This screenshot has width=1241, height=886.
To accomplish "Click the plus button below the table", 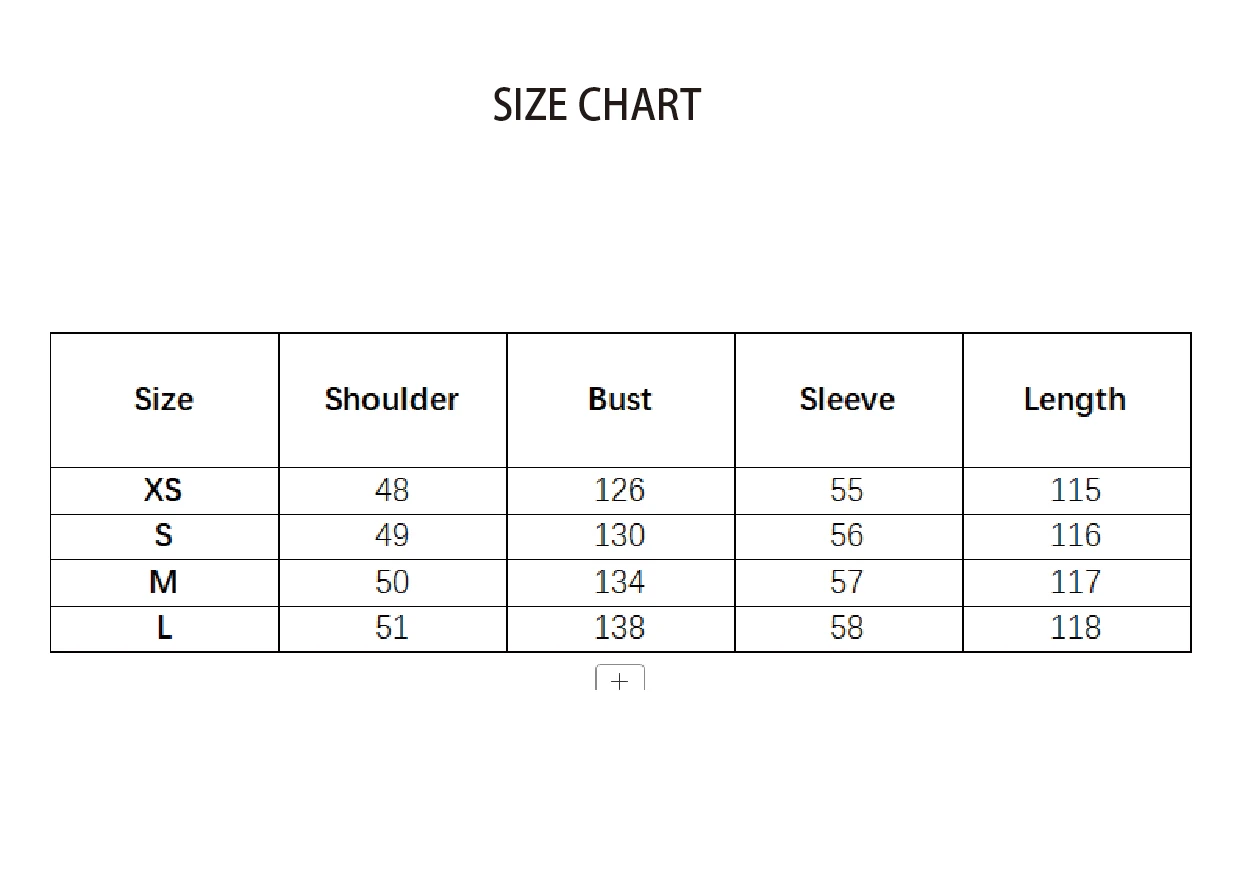I will click(620, 679).
